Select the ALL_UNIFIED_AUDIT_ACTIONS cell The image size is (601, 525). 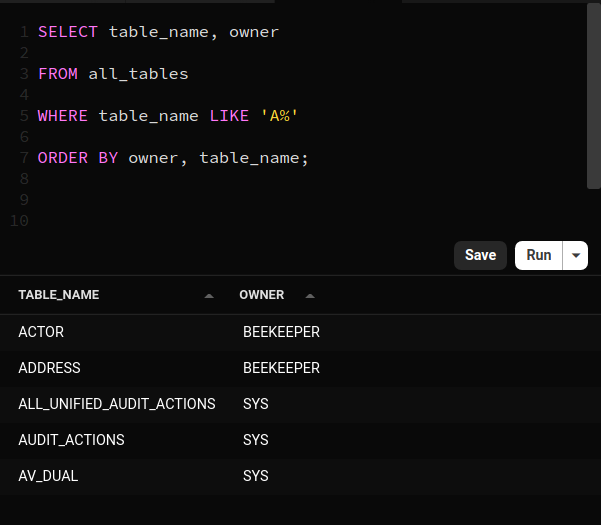click(x=117, y=404)
